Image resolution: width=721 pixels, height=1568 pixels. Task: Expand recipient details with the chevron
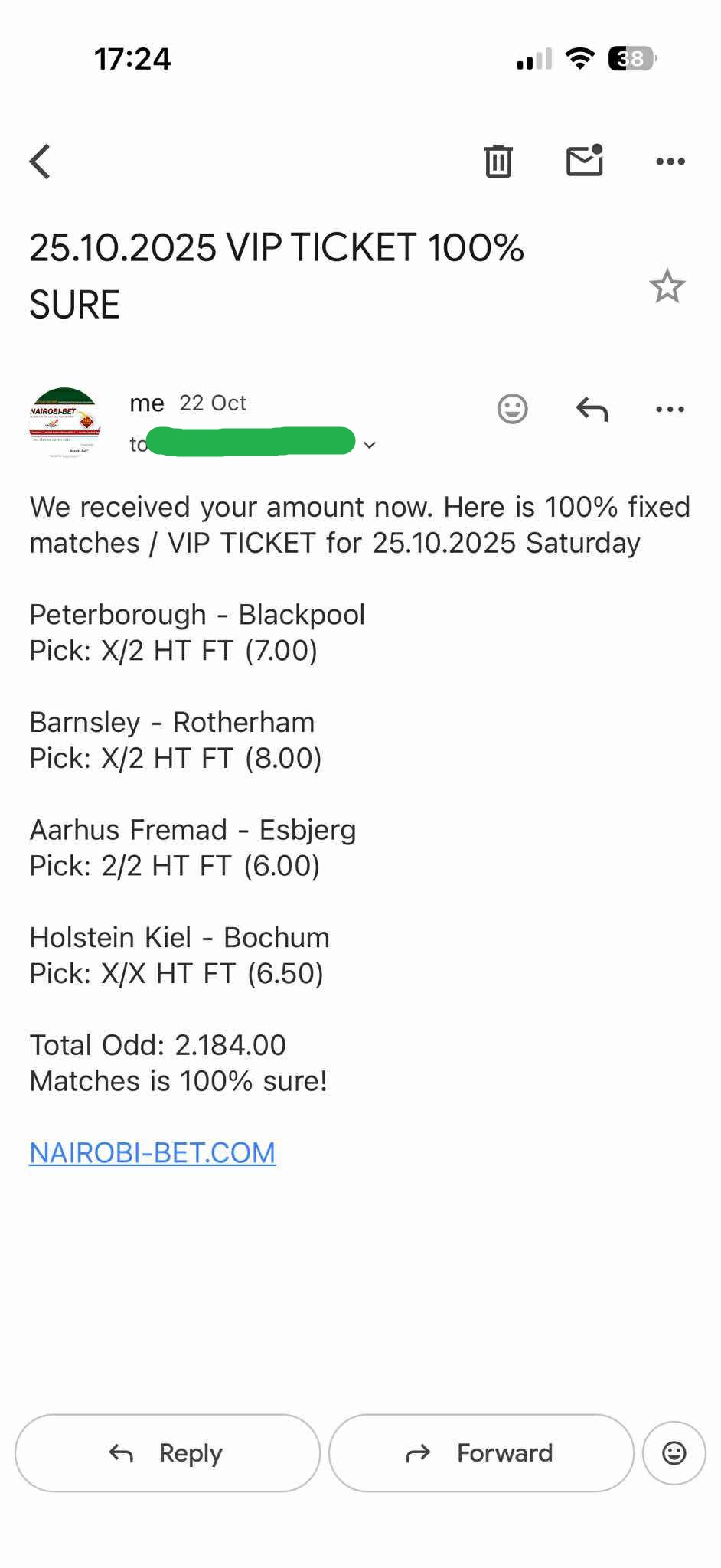click(x=370, y=444)
